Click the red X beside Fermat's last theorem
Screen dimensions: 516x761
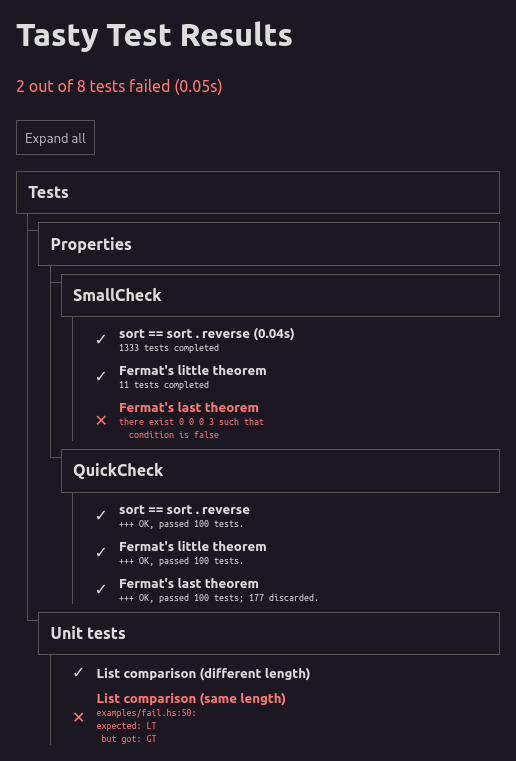click(x=101, y=420)
